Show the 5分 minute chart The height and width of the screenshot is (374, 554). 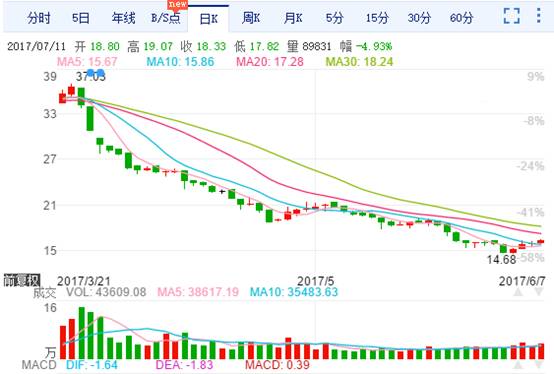(334, 18)
